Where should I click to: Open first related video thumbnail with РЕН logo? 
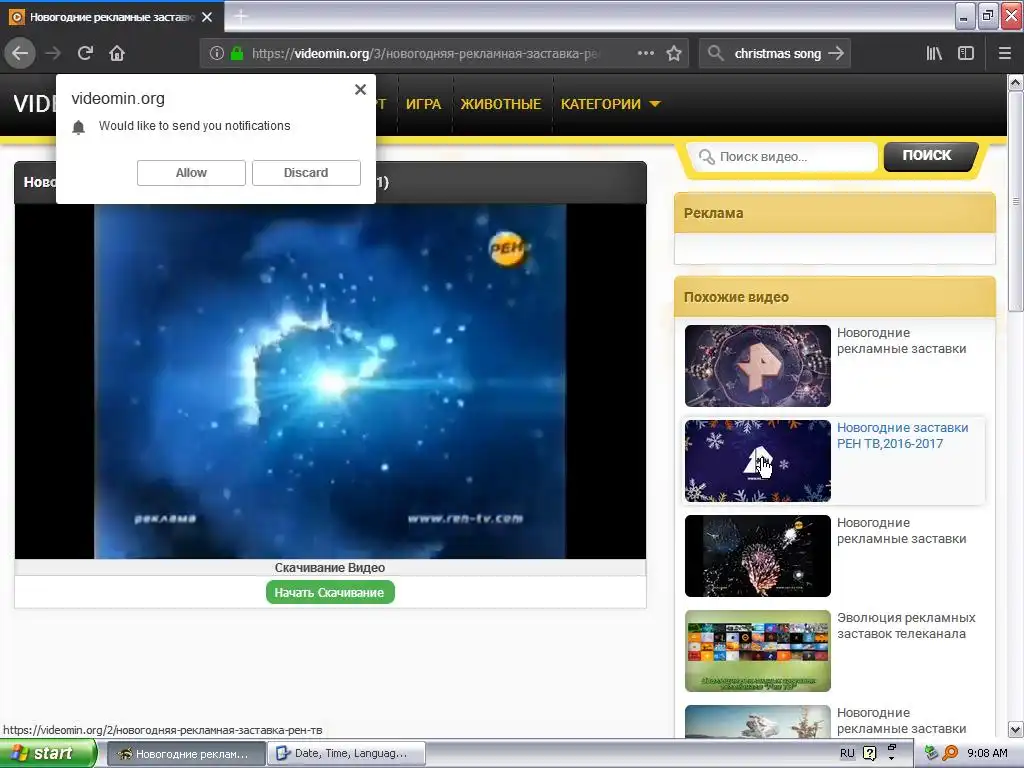tap(758, 366)
